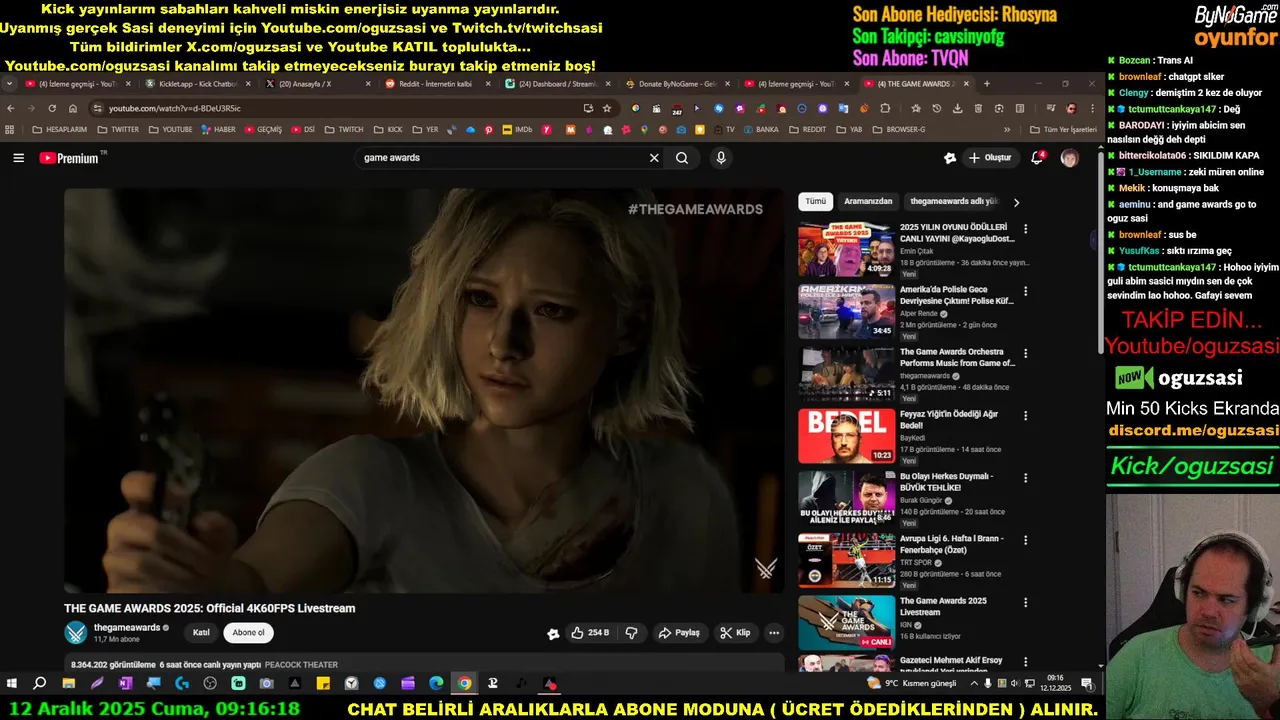Click the Abone ol subscribe button
Viewport: 1280px width, 720px height.
(249, 633)
